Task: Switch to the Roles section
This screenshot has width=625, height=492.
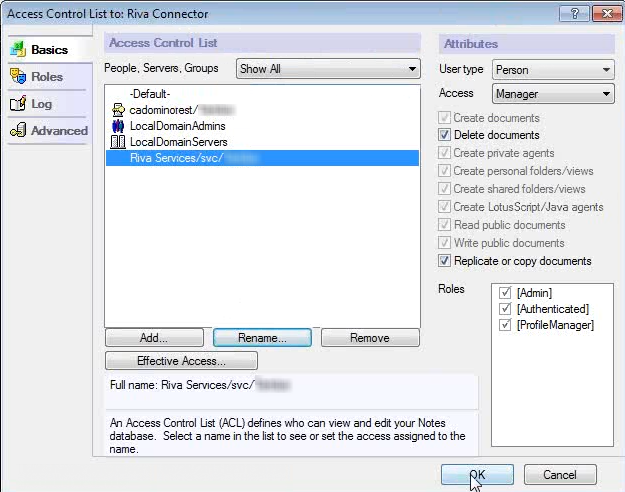Action: pyautogui.click(x=47, y=76)
